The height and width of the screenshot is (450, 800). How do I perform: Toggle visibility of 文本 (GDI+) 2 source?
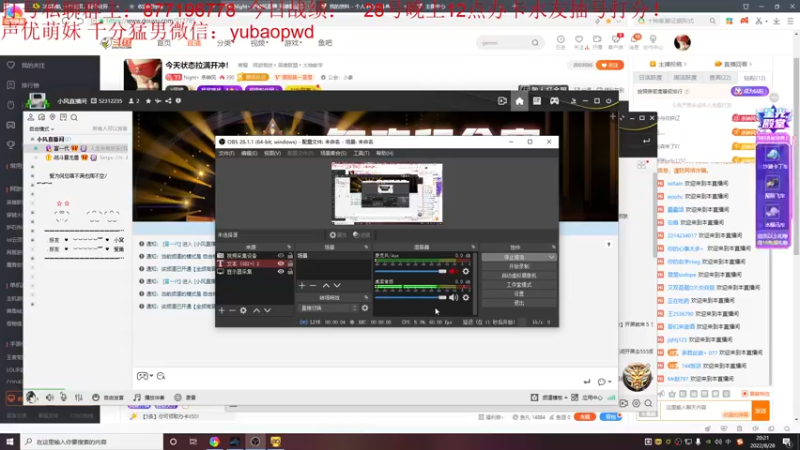point(281,264)
